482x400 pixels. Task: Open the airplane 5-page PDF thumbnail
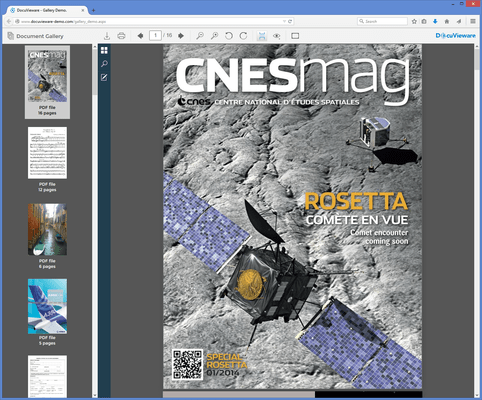click(47, 306)
